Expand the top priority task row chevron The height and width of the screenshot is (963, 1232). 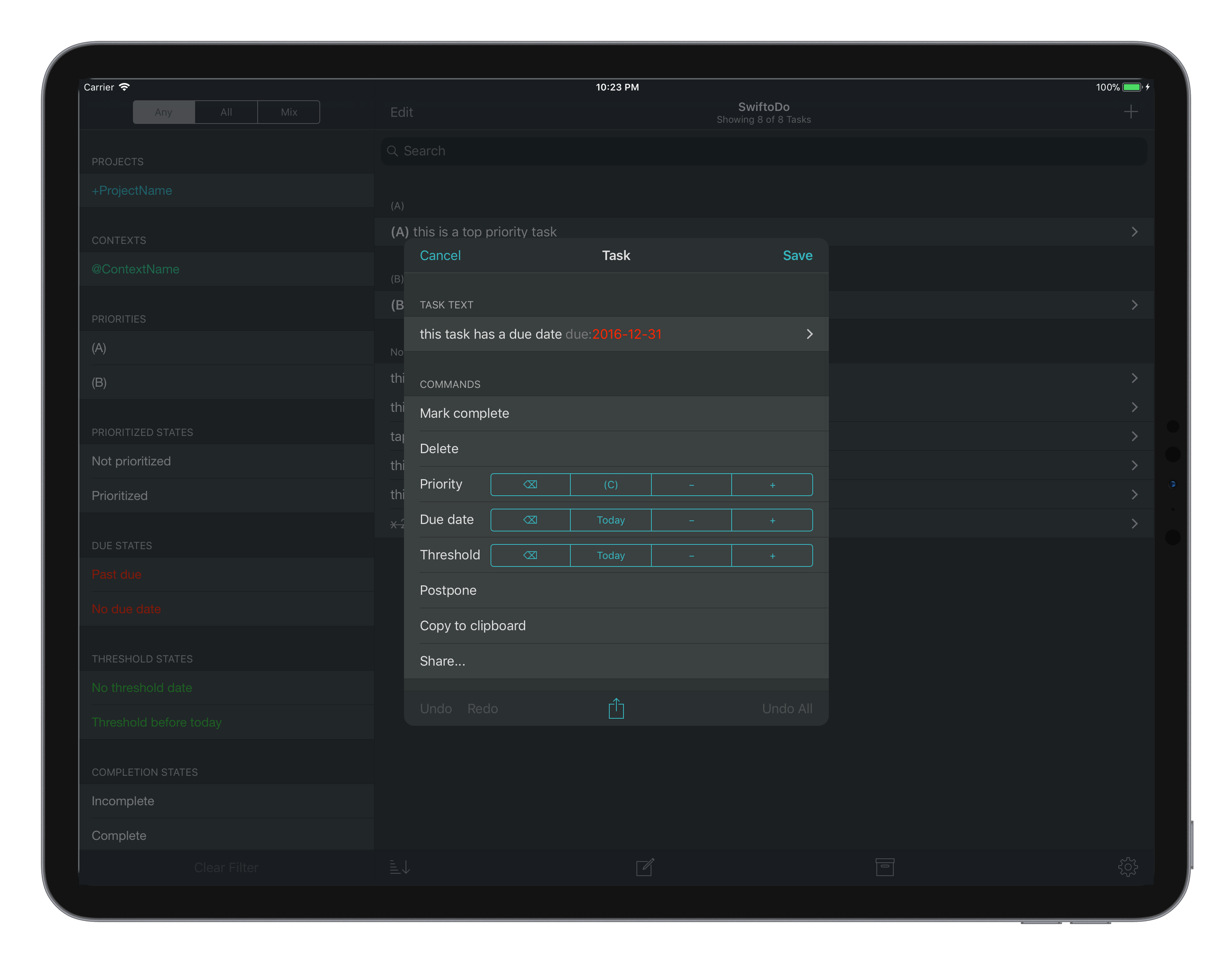tap(1134, 231)
